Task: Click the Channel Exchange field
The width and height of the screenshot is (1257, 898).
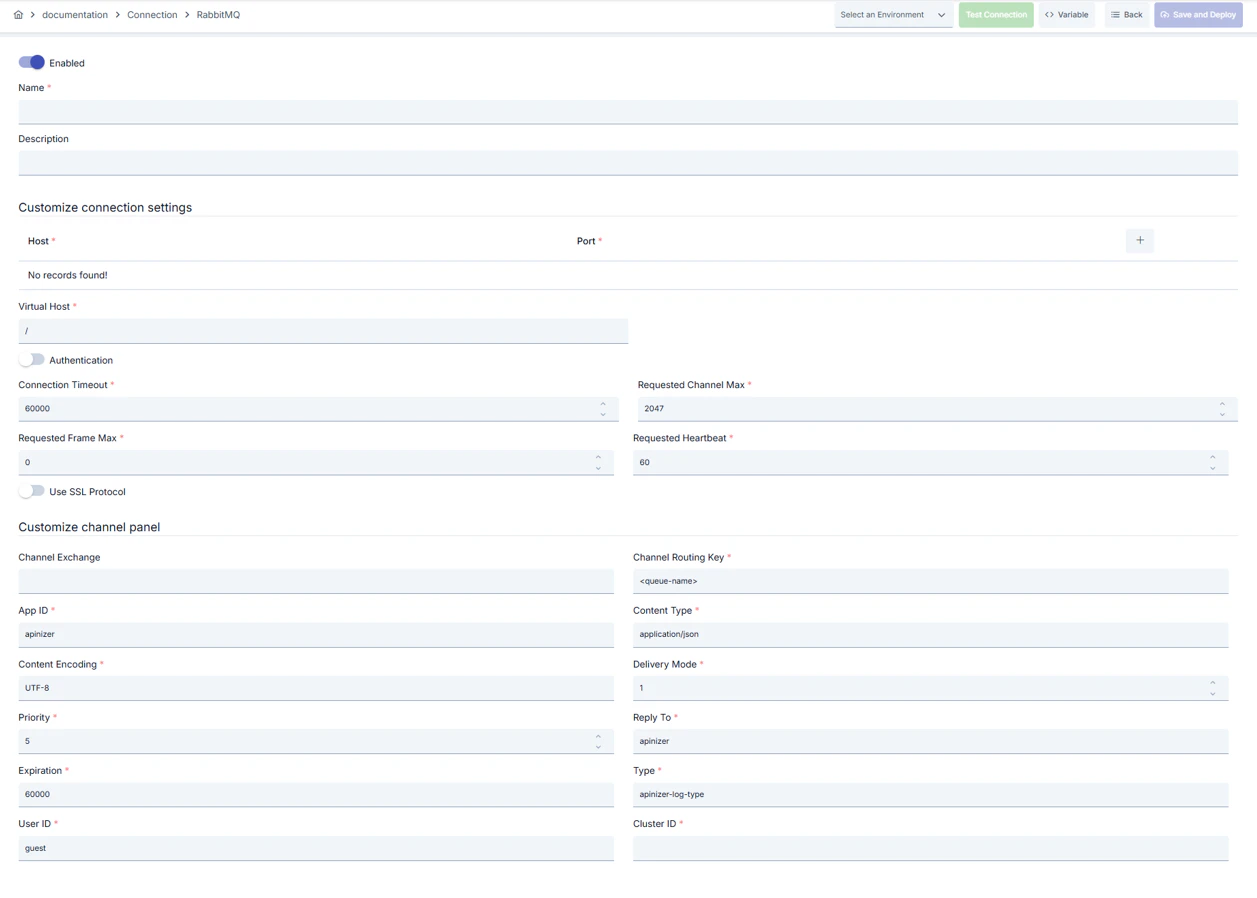Action: point(316,581)
